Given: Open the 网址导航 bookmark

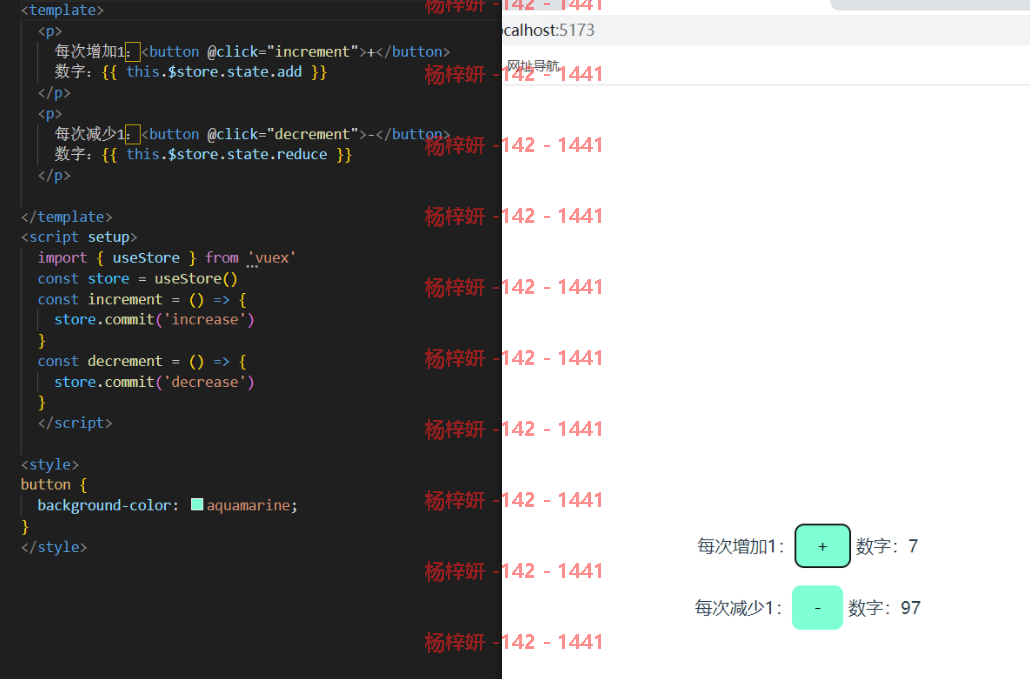Looking at the screenshot, I should tap(533, 66).
